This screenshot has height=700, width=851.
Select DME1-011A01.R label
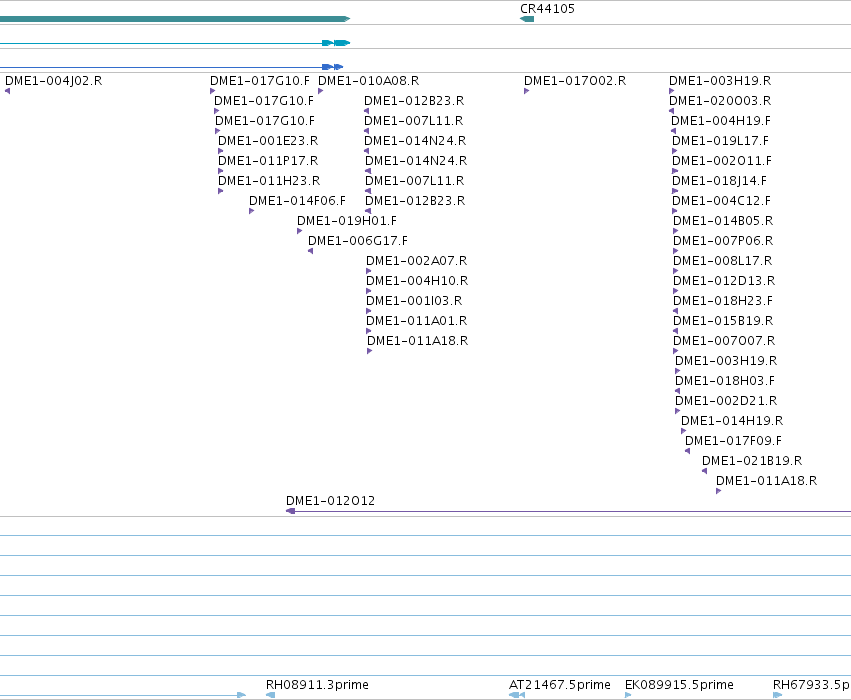[417, 321]
